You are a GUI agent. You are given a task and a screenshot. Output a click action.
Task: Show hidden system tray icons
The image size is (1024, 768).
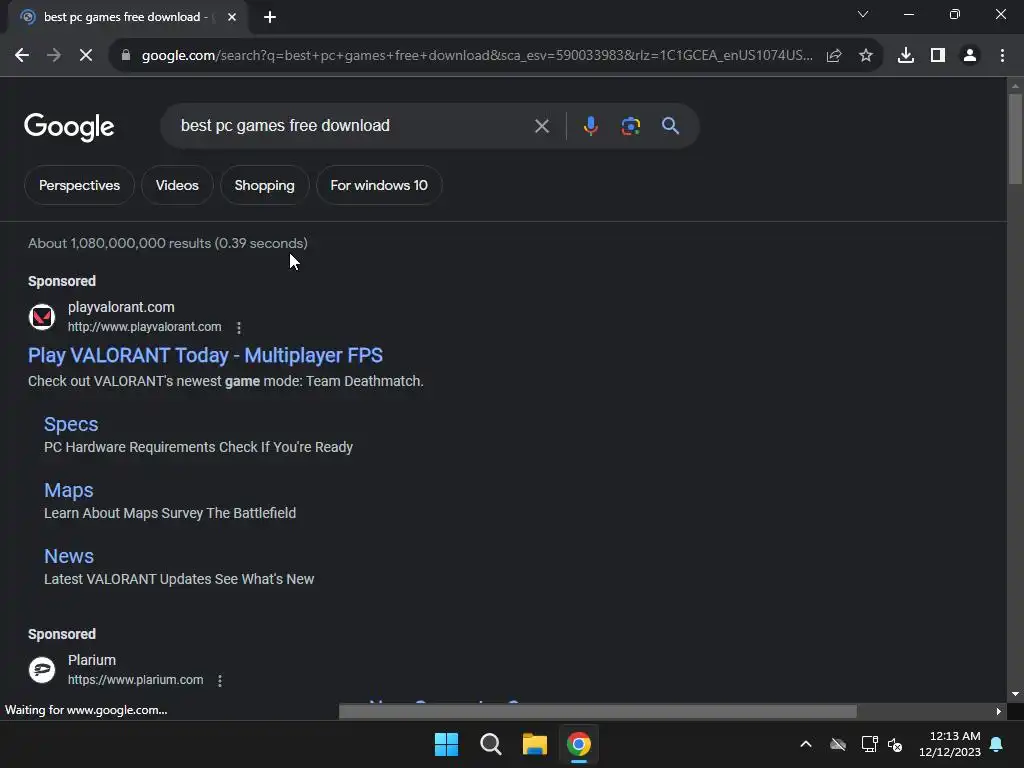pyautogui.click(x=806, y=744)
